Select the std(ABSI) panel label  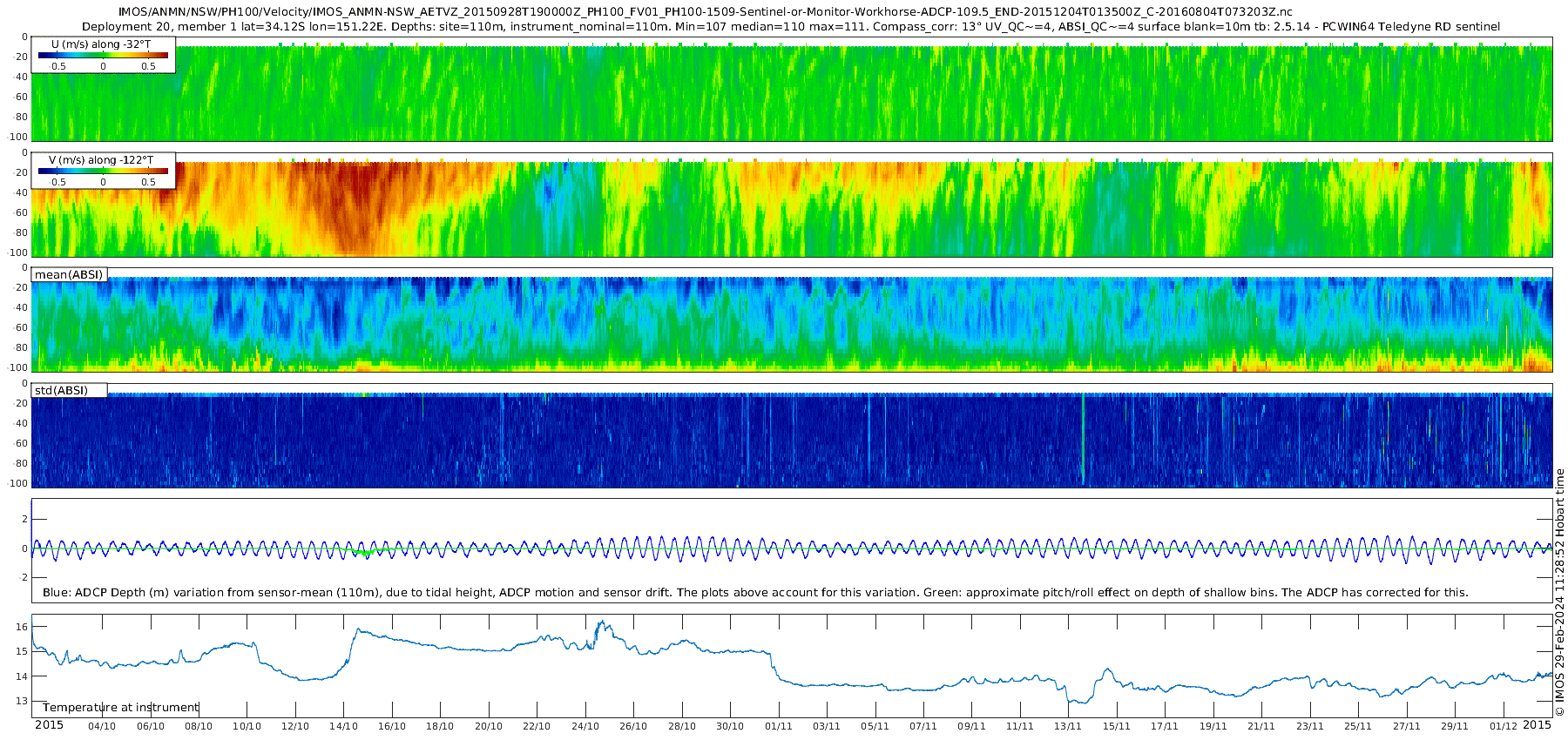(69, 390)
